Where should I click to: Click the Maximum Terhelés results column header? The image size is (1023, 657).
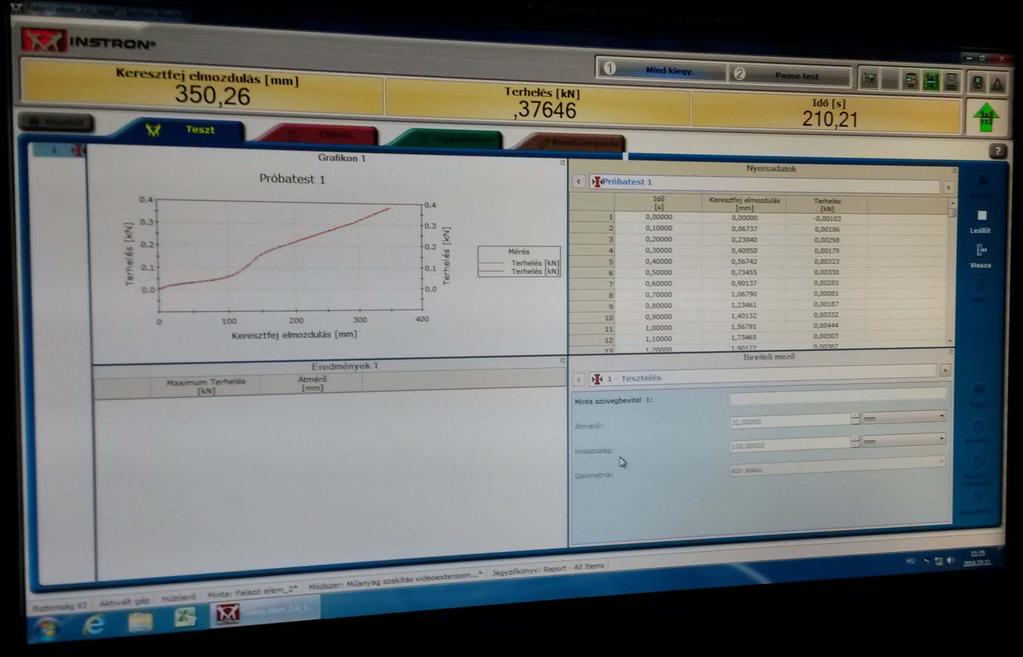pyautogui.click(x=206, y=386)
